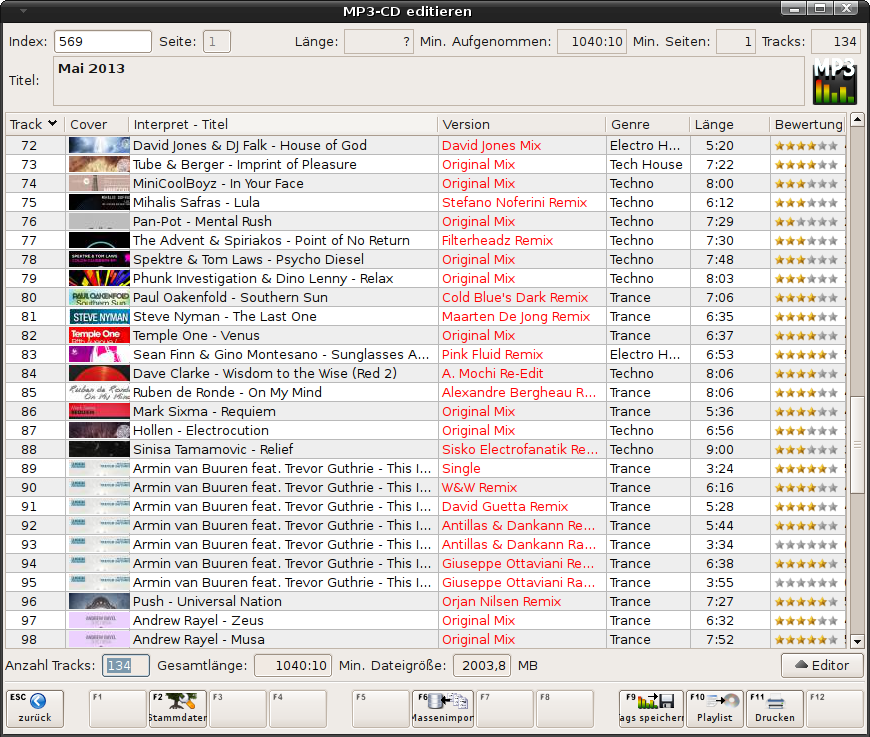870x737 pixels.
Task: Sort by the Bewertung column header
Action: 808,124
